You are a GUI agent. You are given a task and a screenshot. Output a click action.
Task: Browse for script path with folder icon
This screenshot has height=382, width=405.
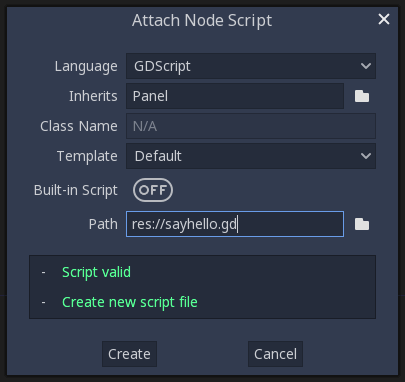pyautogui.click(x=362, y=224)
